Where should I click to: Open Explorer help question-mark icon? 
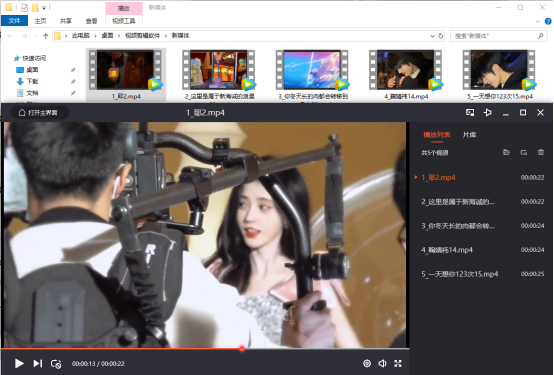click(548, 21)
